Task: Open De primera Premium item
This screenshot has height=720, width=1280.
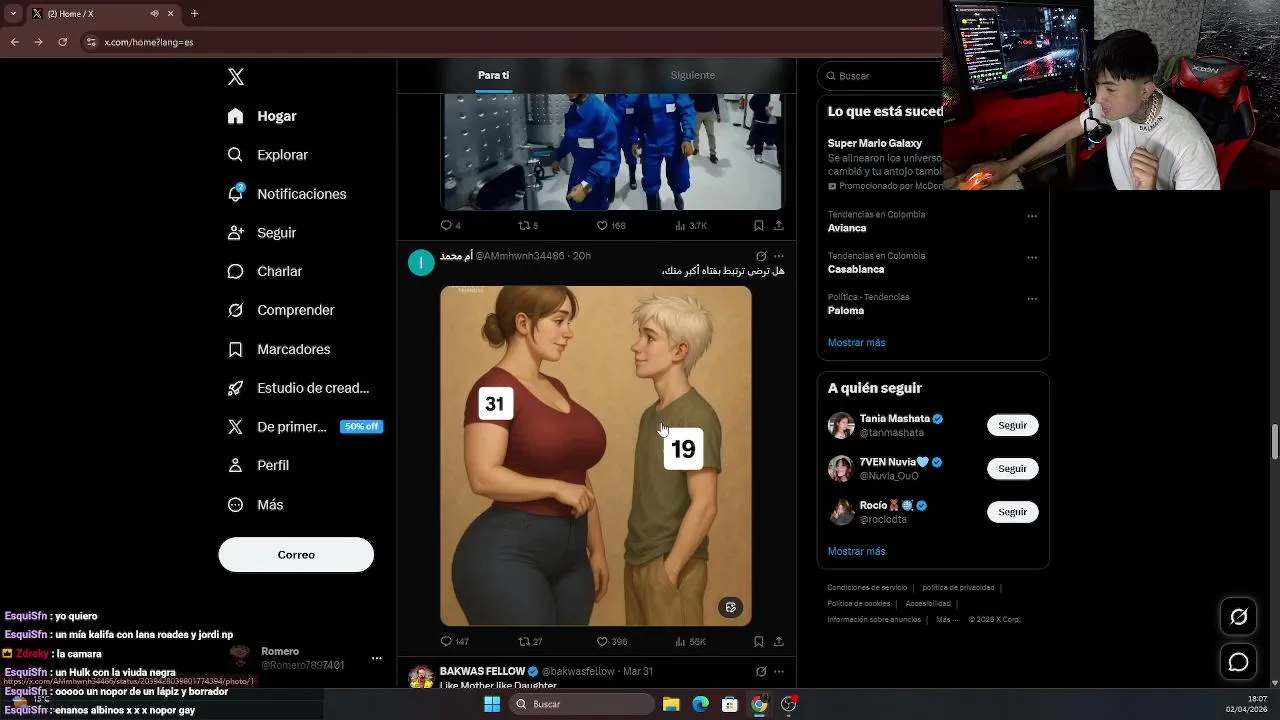Action: pos(277,427)
